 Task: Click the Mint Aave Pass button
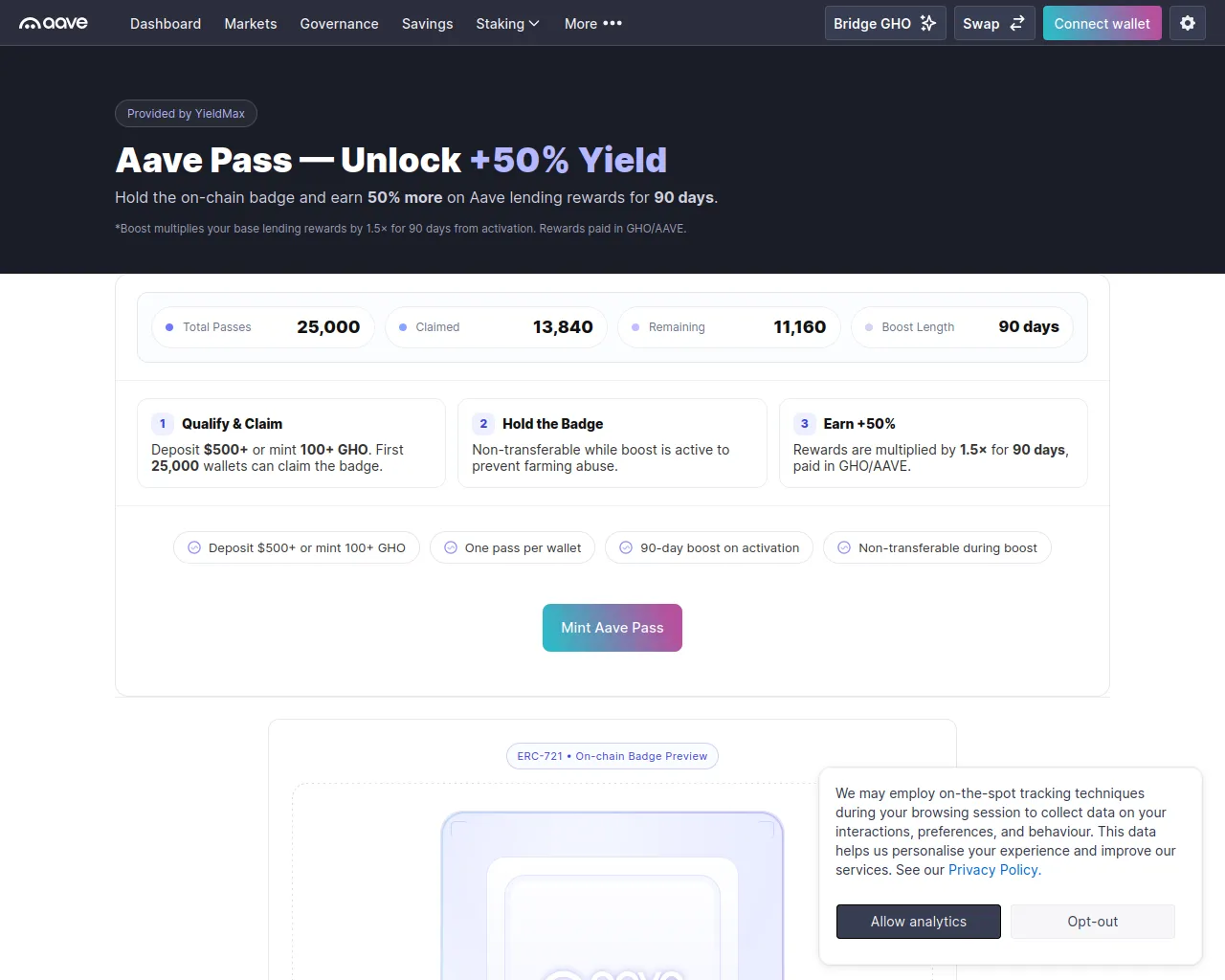tap(612, 628)
